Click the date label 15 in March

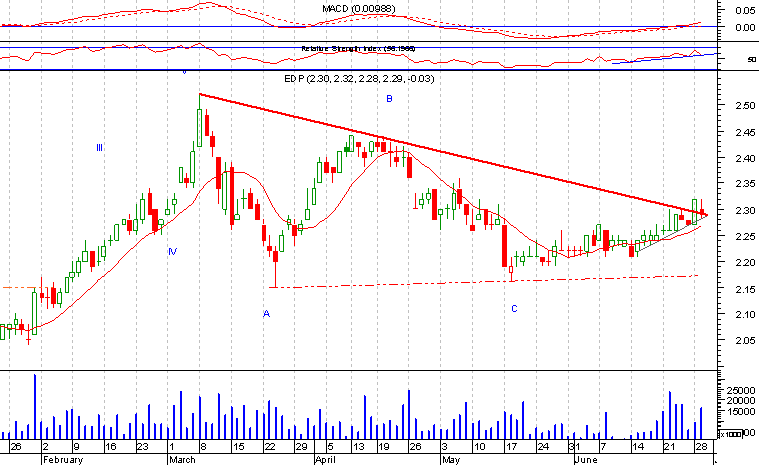pyautogui.click(x=239, y=447)
